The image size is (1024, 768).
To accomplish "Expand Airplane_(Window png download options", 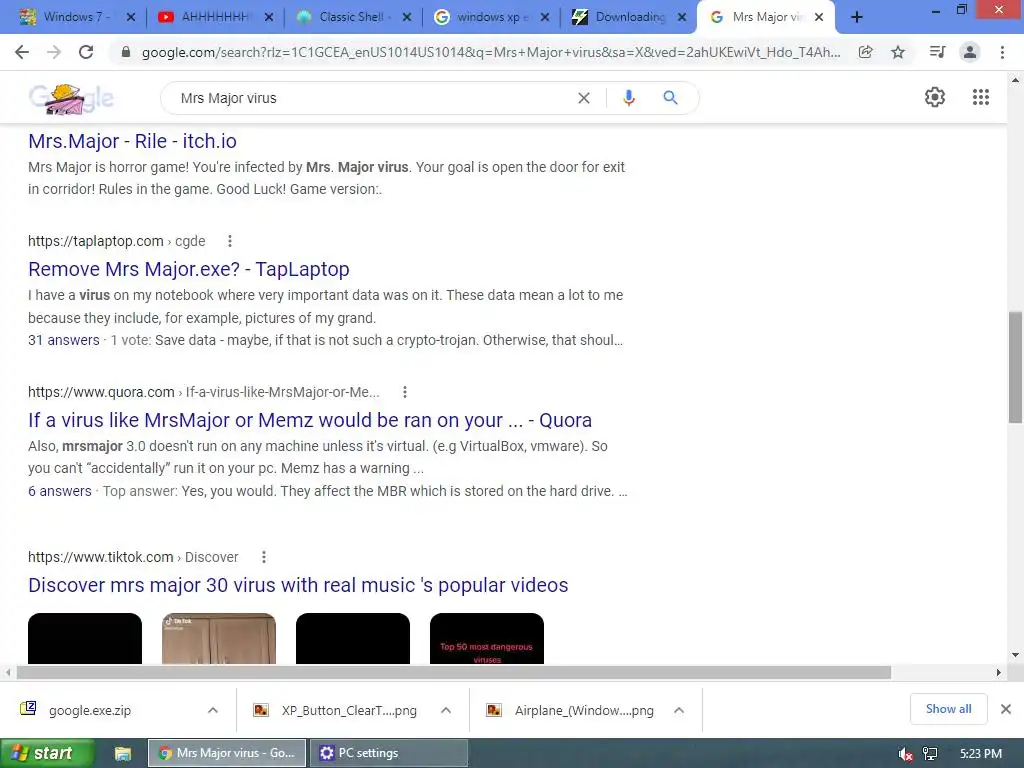I will [679, 710].
